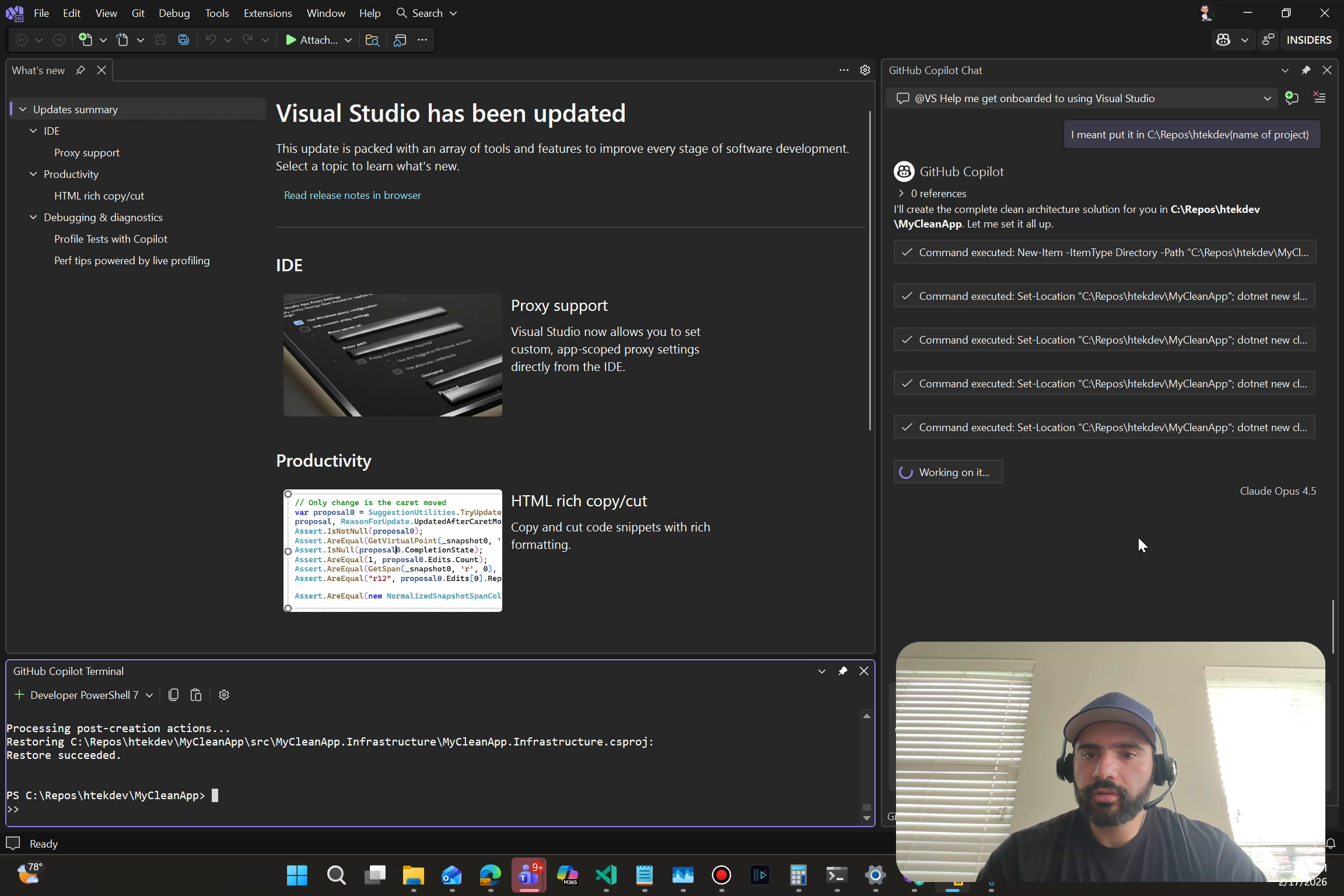Select HTML rich copy/cut tree item
This screenshot has height=896, width=1344.
click(99, 195)
